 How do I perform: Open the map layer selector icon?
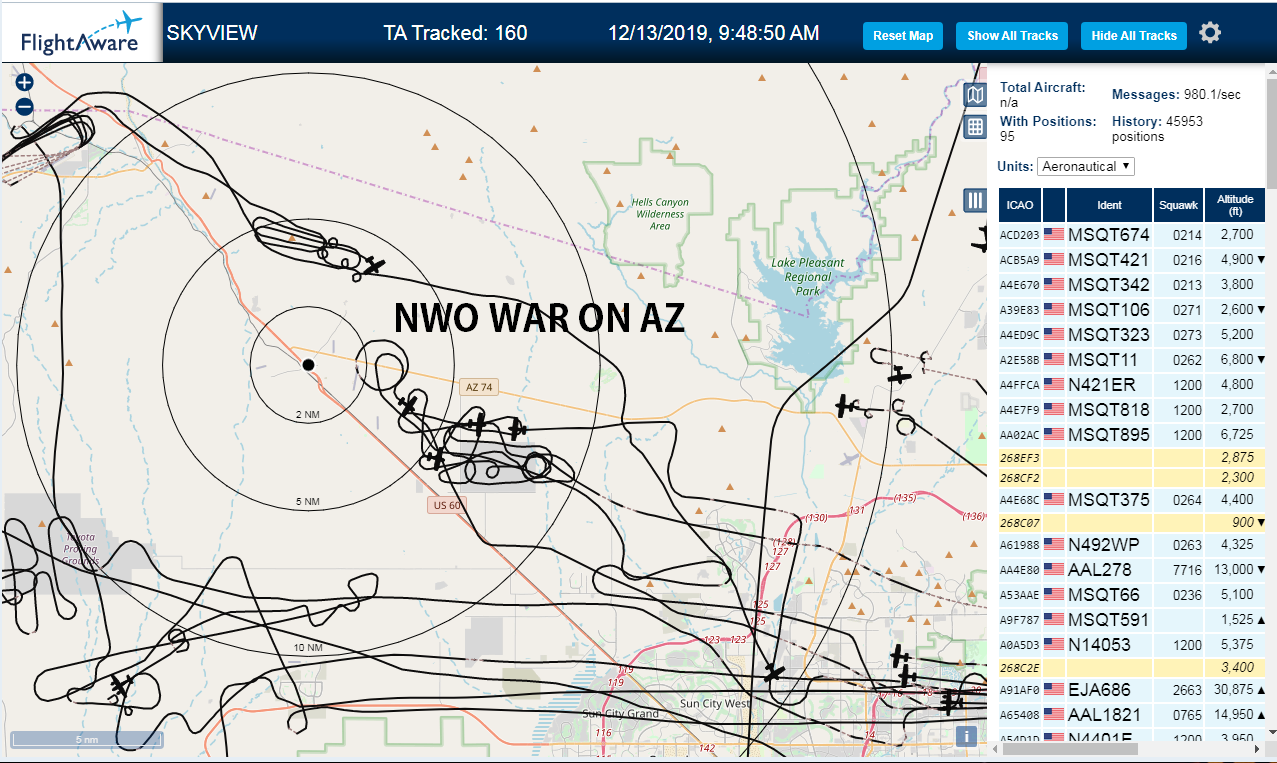tap(975, 95)
